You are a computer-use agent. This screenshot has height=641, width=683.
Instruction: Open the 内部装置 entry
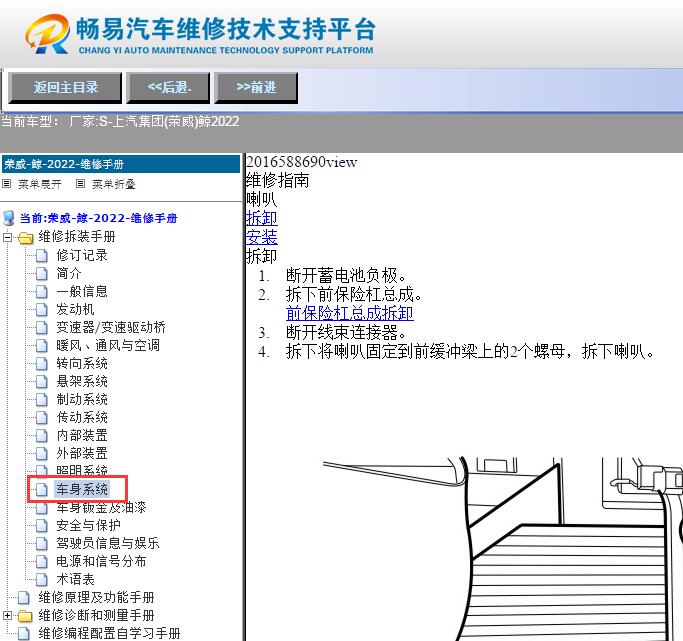pyautogui.click(x=82, y=435)
